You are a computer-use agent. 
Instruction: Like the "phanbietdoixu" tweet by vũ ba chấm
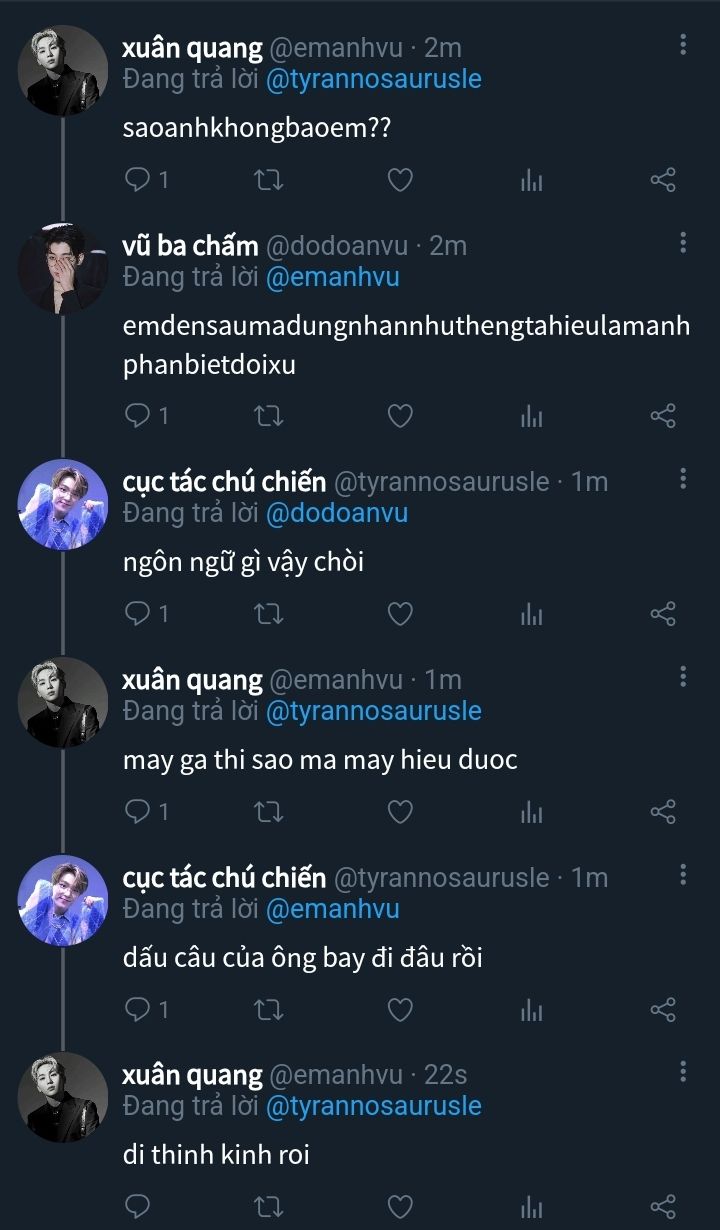400,415
